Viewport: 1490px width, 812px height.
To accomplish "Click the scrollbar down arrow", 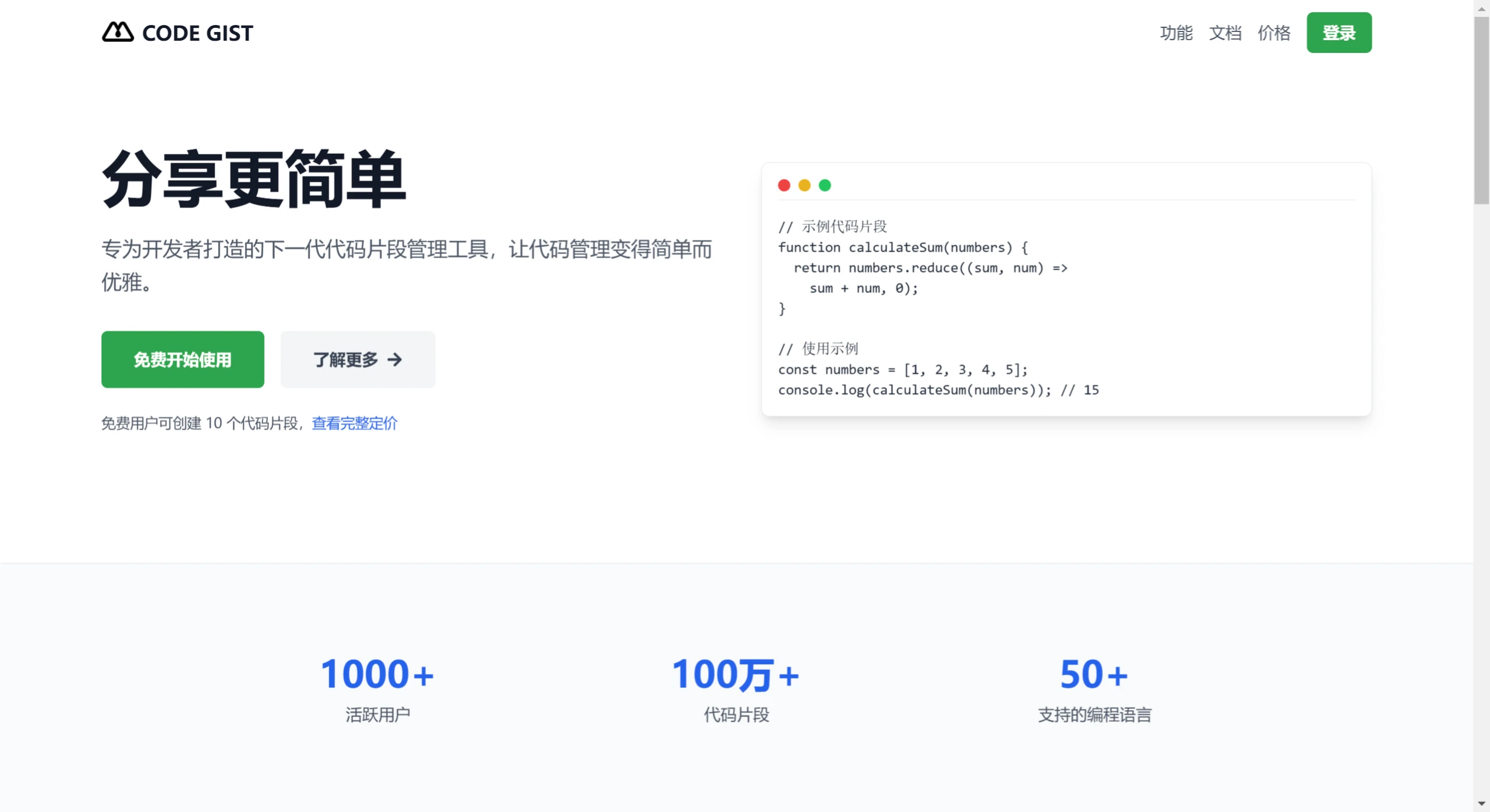I will (x=1482, y=804).
